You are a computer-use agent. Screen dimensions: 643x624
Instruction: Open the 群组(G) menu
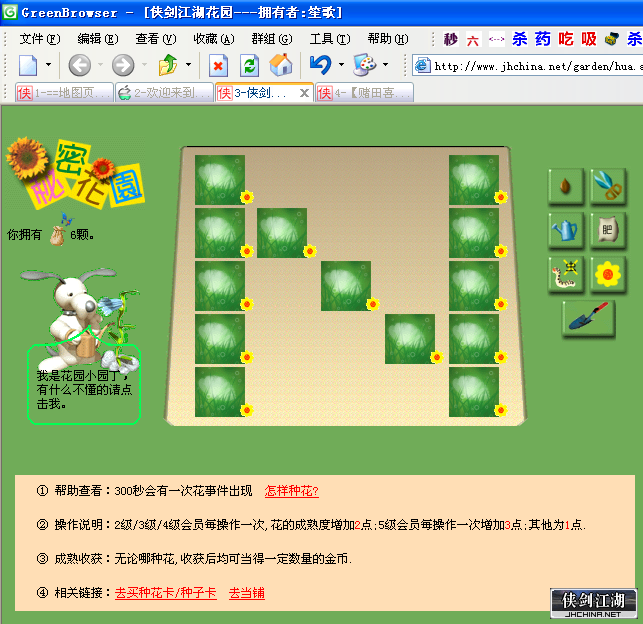pos(272,39)
